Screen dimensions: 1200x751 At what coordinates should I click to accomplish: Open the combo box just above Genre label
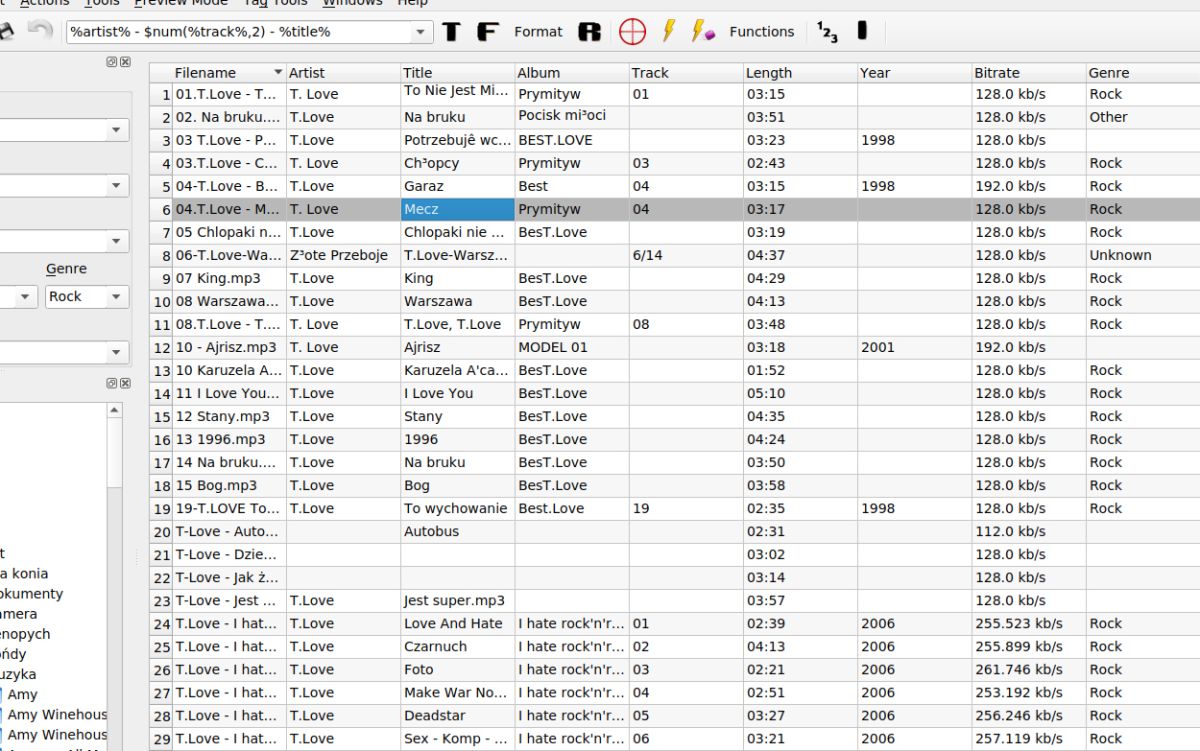116,242
